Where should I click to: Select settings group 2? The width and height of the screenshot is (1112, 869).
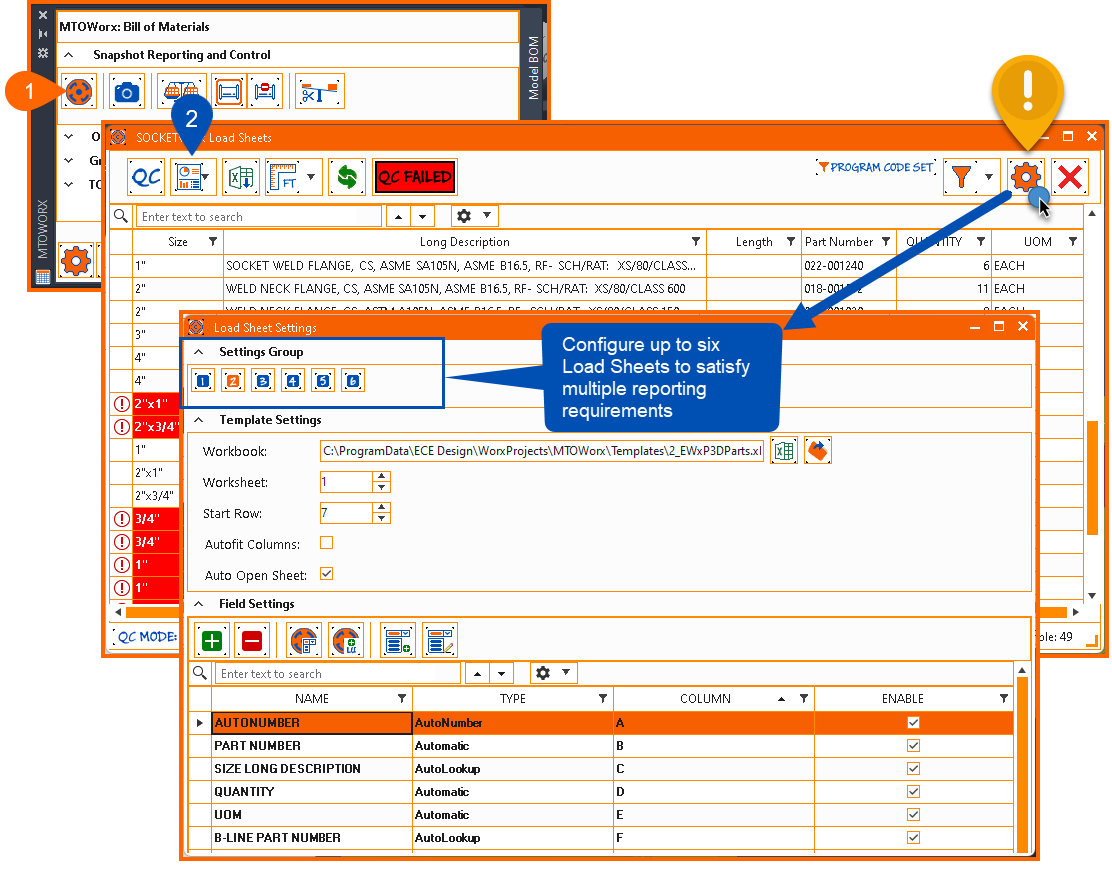(x=233, y=381)
